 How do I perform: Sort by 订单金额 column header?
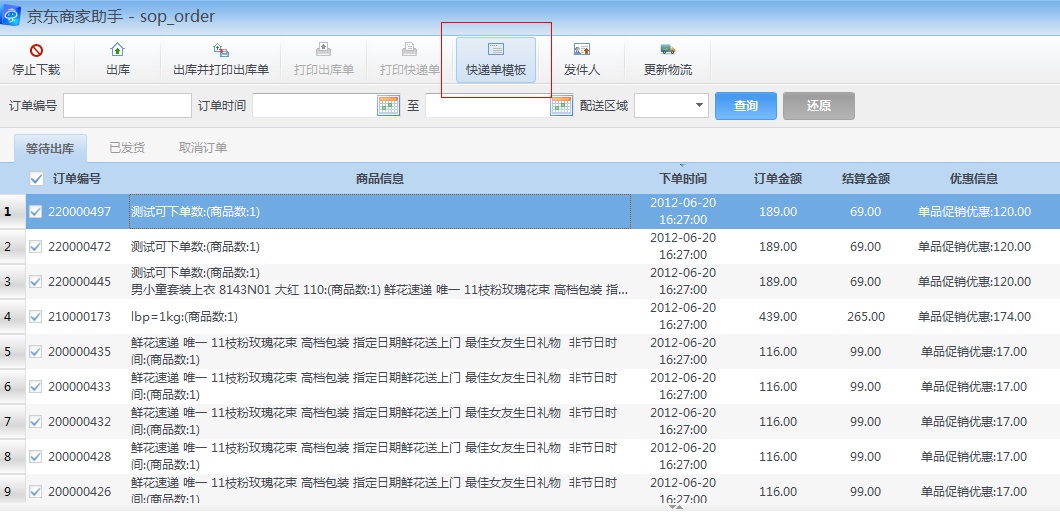[777, 179]
